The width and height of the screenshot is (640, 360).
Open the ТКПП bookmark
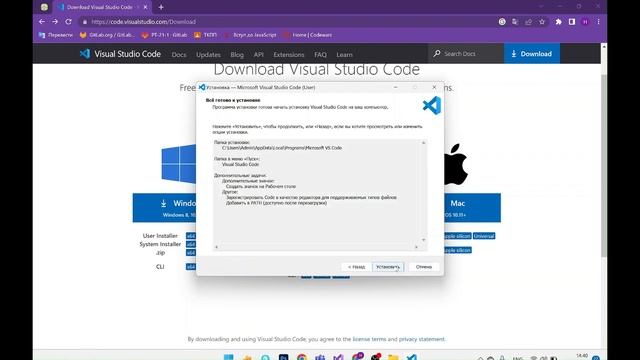206,35
